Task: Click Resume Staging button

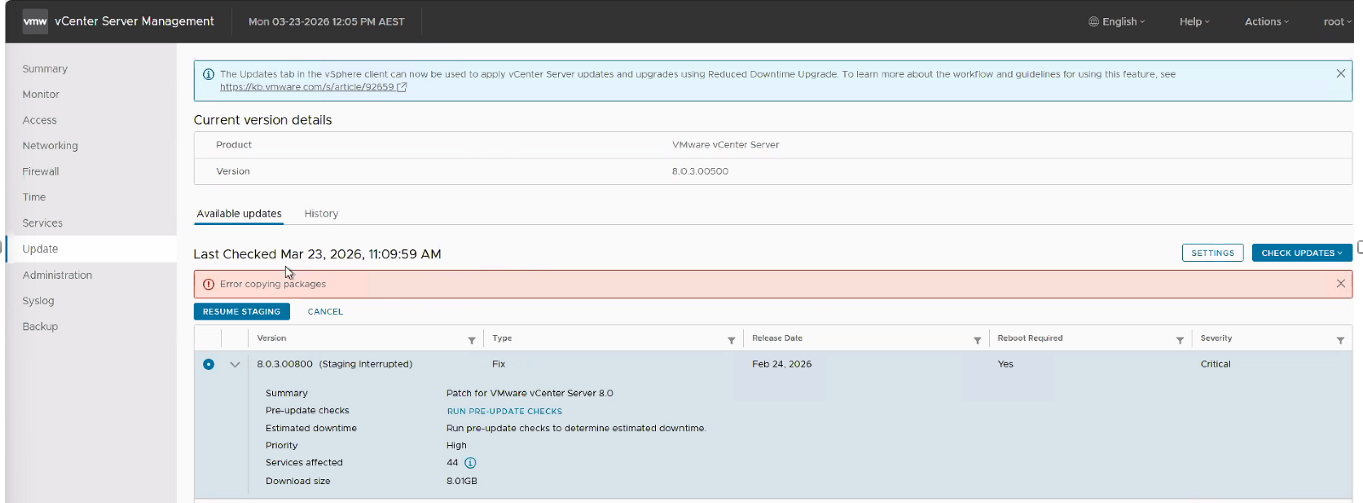Action: point(242,311)
